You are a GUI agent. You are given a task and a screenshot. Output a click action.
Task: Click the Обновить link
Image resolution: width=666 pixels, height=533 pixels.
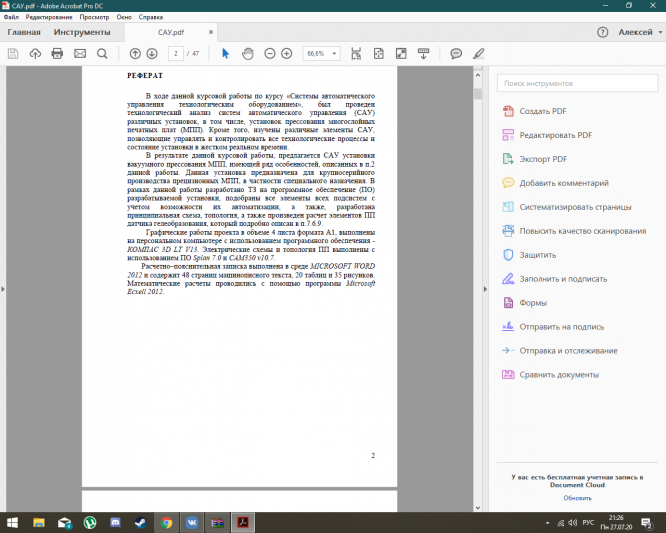(x=577, y=497)
